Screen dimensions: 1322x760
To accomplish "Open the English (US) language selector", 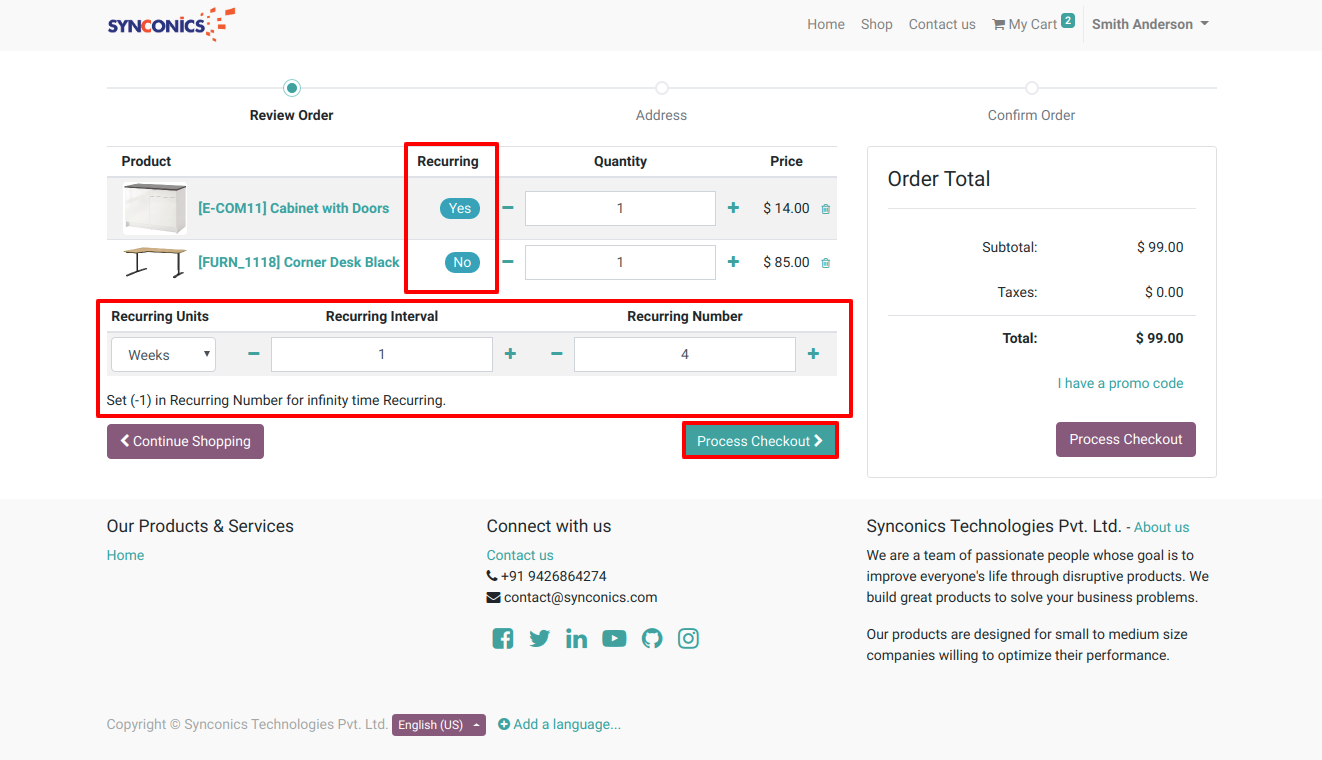I will click(x=438, y=725).
